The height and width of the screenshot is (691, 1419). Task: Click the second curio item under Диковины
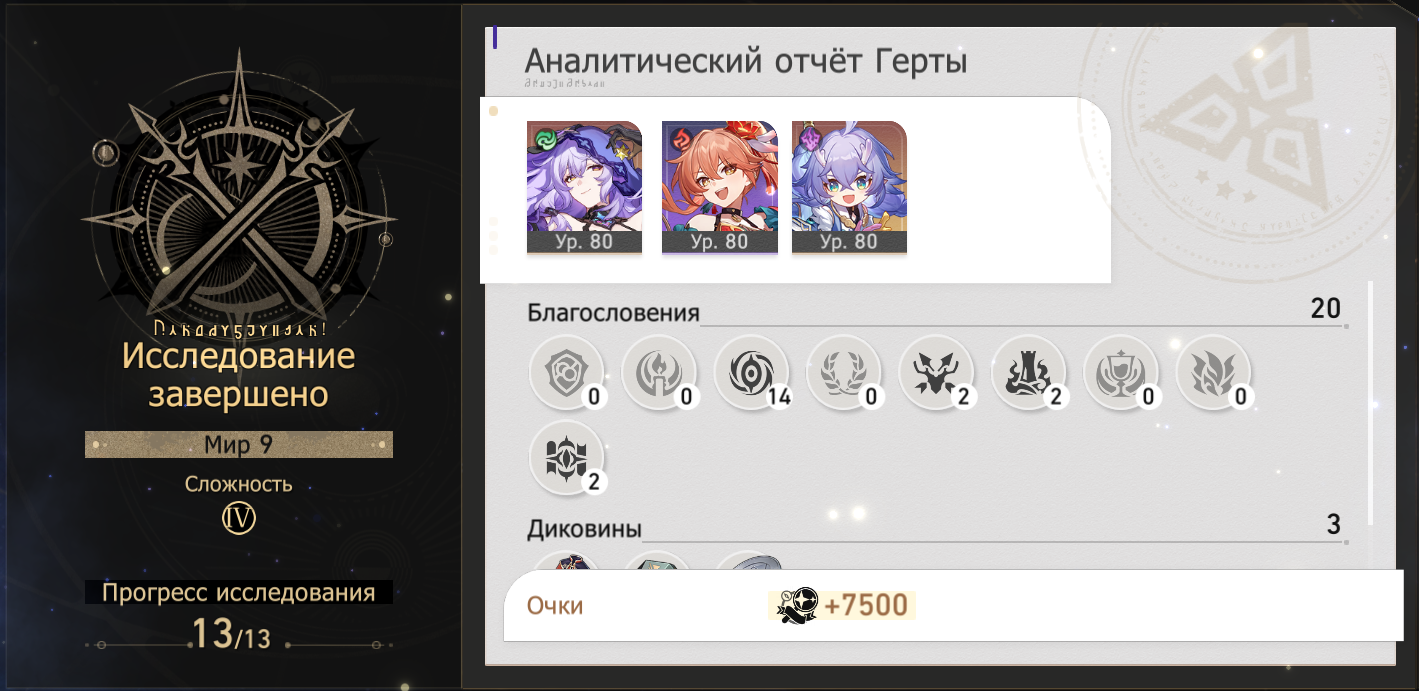tap(656, 561)
